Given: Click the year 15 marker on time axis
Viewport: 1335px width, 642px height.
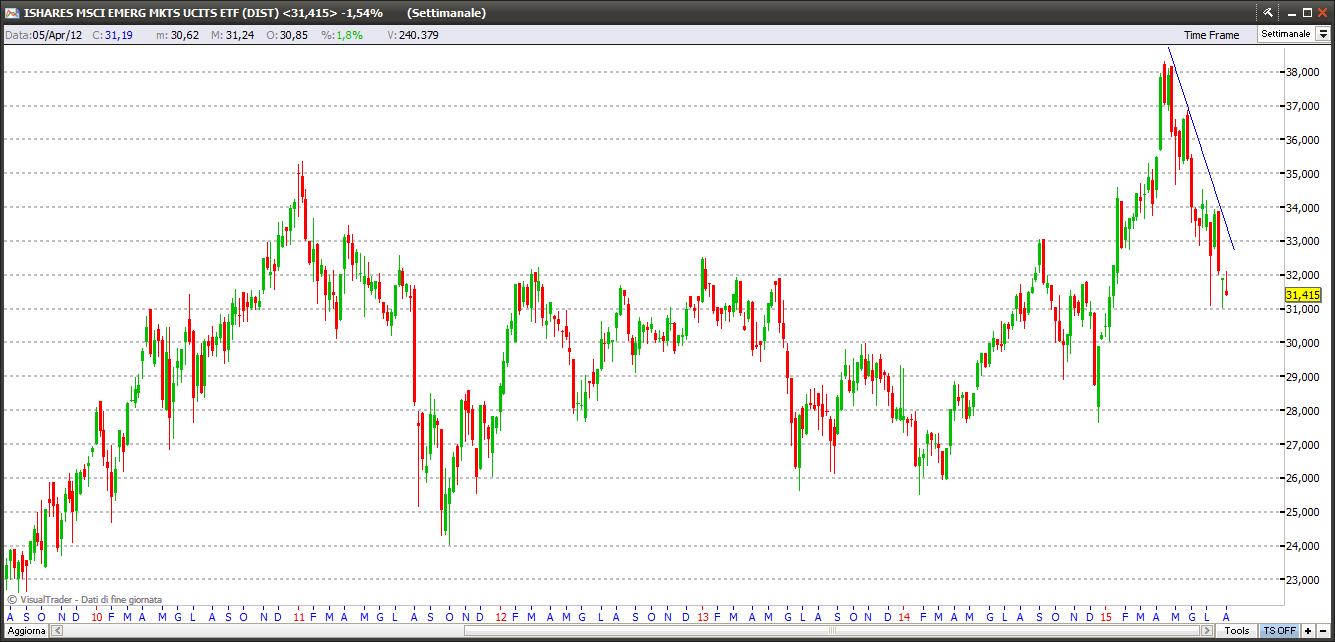Looking at the screenshot, I should [1106, 617].
